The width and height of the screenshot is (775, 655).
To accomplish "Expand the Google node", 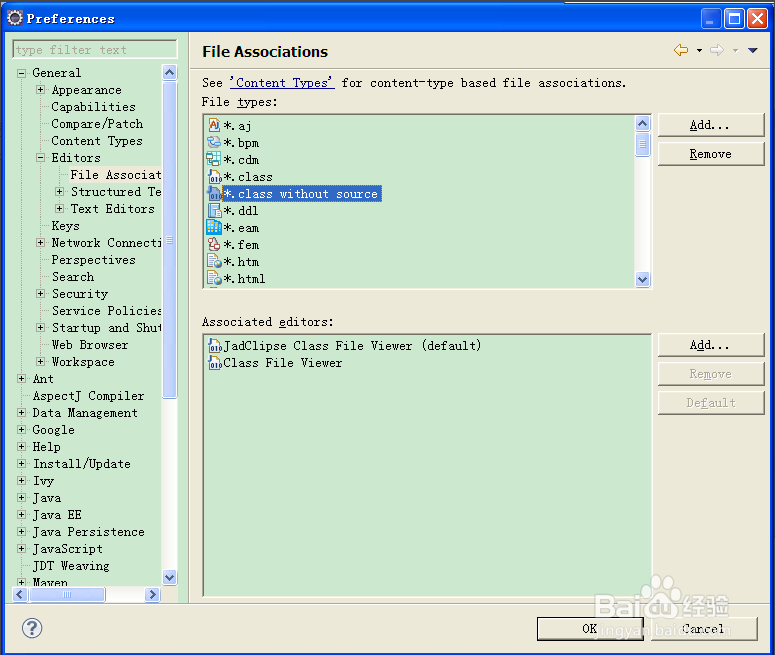I will 21,429.
